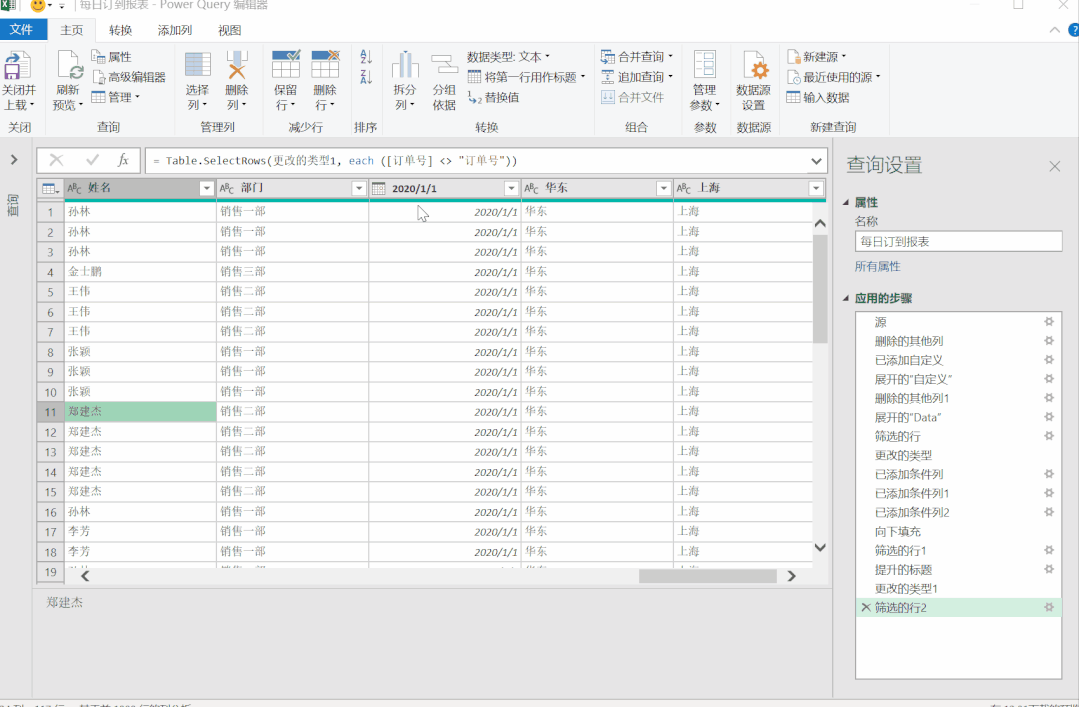Sort descending with the Z-A icon
1079x707 pixels.
point(365,76)
